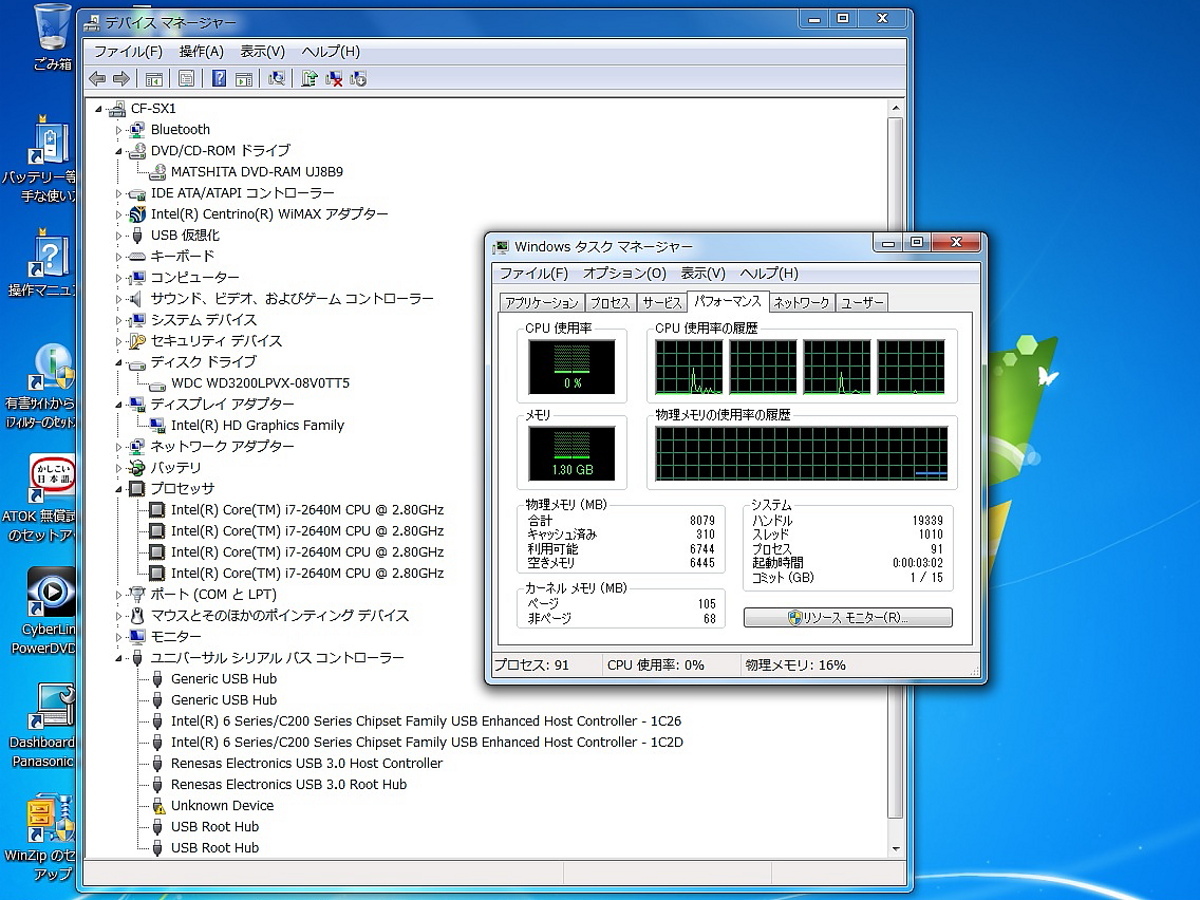The image size is (1200, 900).
Task: Collapse the ディスク ドライブ node
Action: tap(118, 362)
